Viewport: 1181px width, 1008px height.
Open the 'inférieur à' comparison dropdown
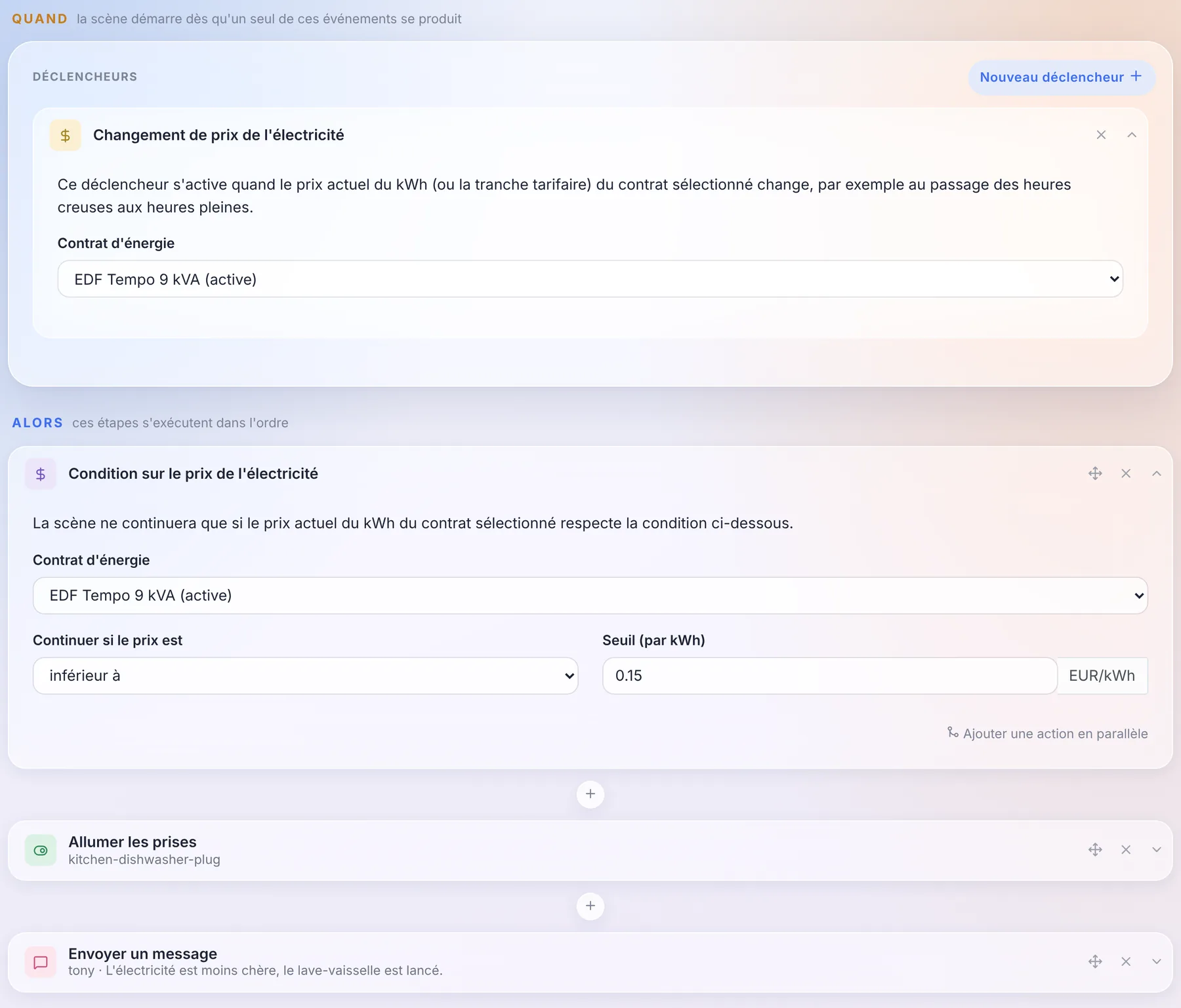pos(306,675)
